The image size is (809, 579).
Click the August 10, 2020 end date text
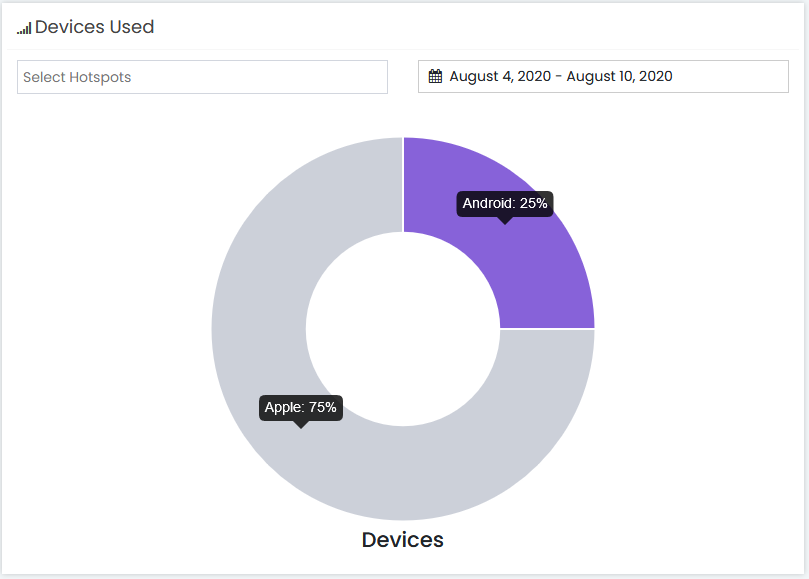coord(619,76)
